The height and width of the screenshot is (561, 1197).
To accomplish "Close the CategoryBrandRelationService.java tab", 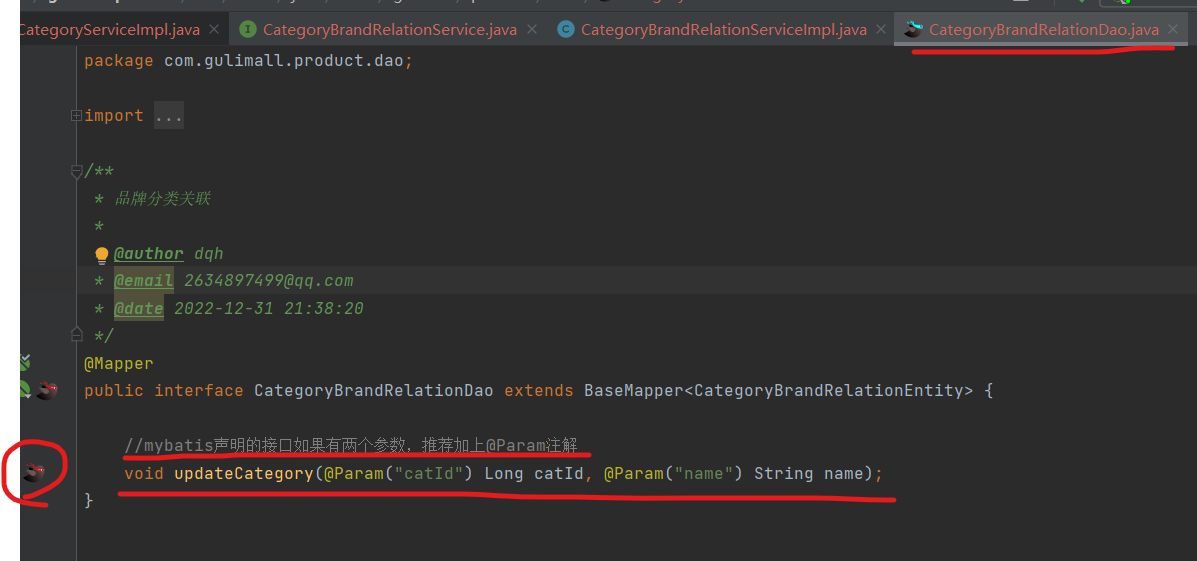I will 532,30.
